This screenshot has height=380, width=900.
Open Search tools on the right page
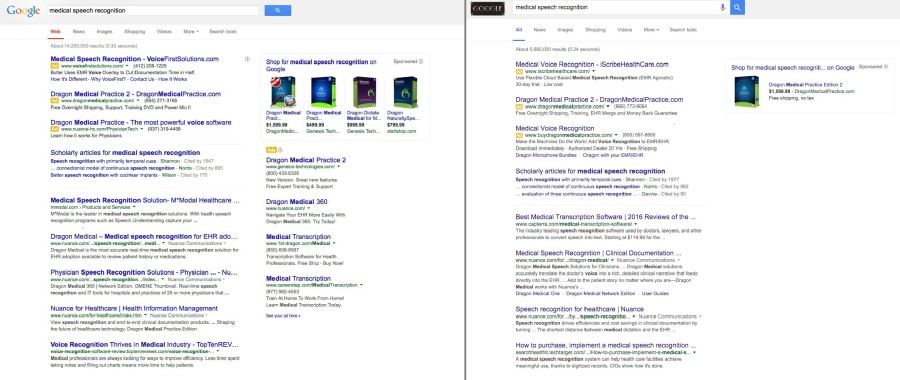click(x=683, y=30)
